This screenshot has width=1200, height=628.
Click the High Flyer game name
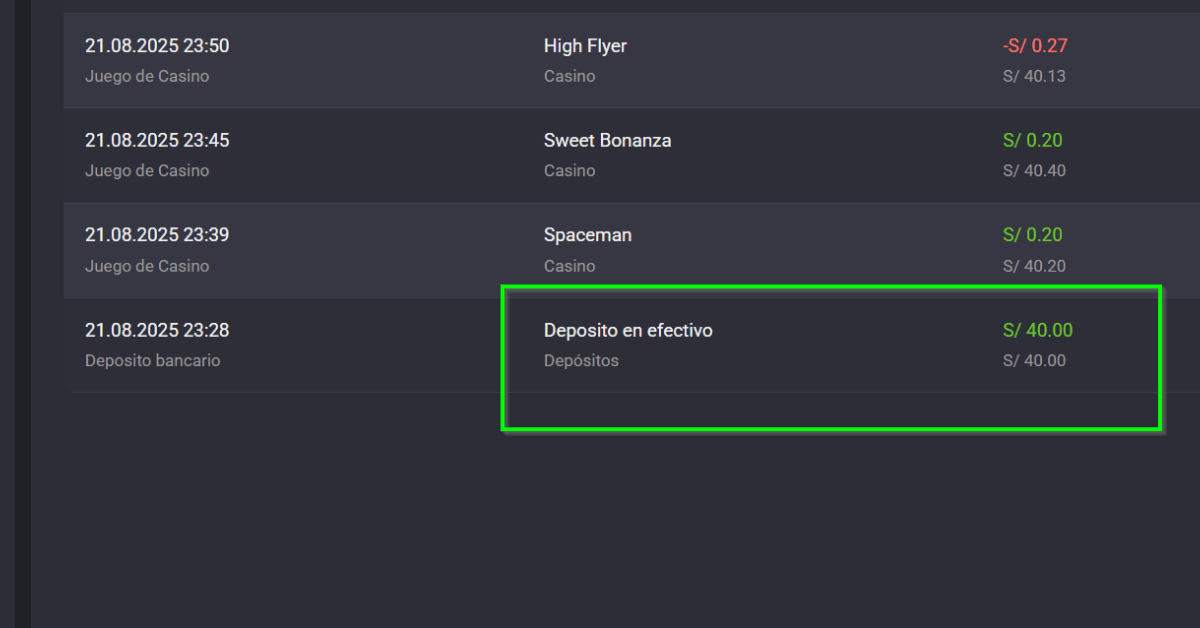(585, 46)
